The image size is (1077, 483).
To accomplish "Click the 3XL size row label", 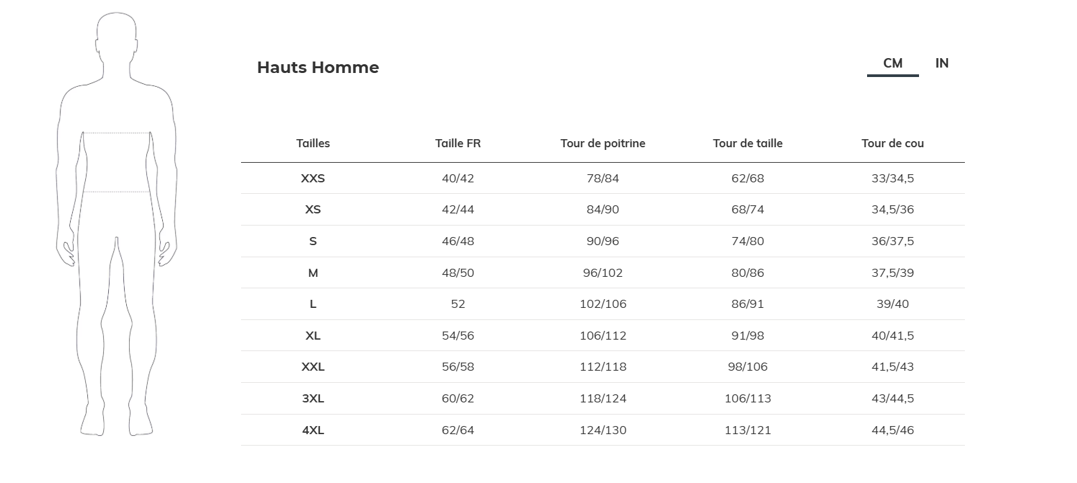I will pyautogui.click(x=313, y=399).
